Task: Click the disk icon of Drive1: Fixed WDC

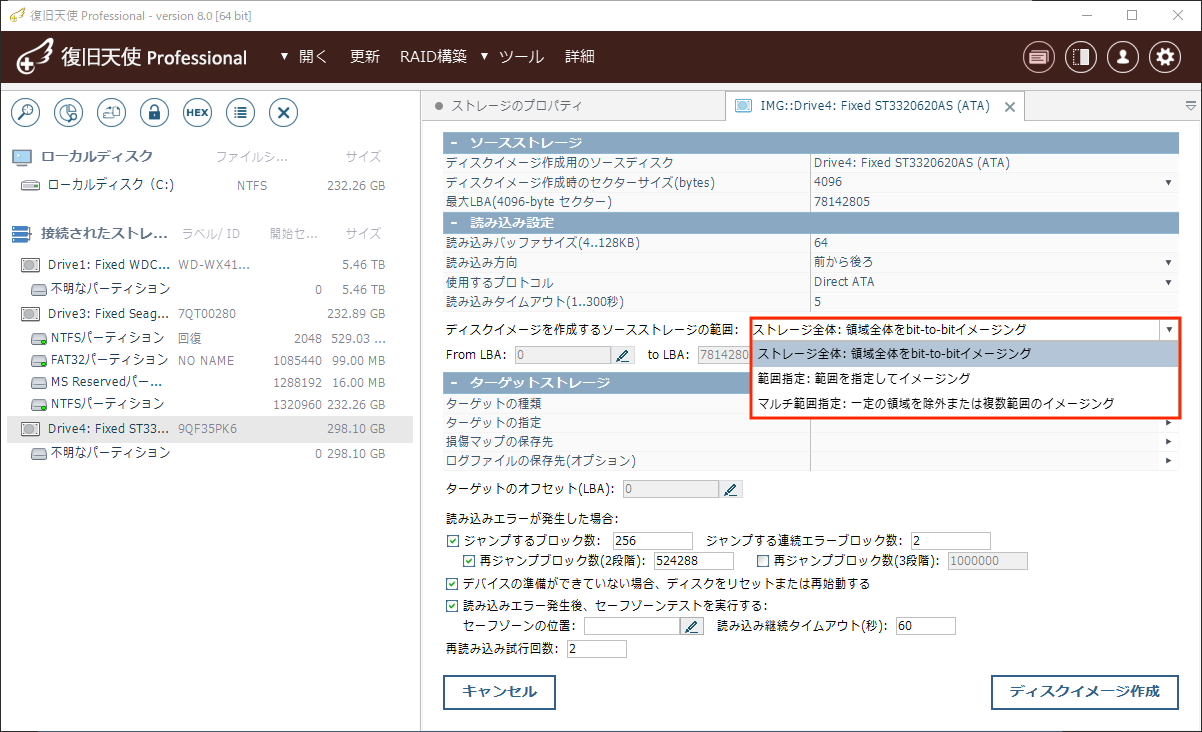Action: coord(30,266)
